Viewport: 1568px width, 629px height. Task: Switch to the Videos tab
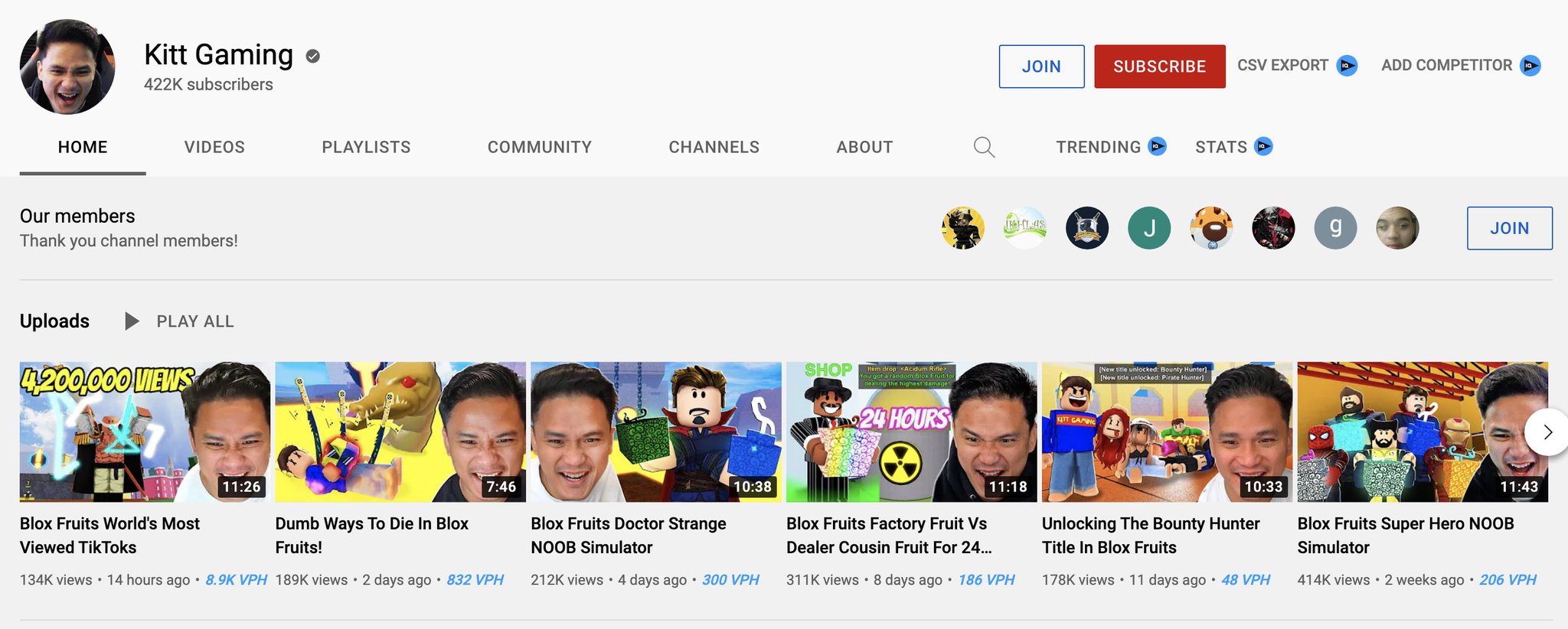tap(214, 147)
